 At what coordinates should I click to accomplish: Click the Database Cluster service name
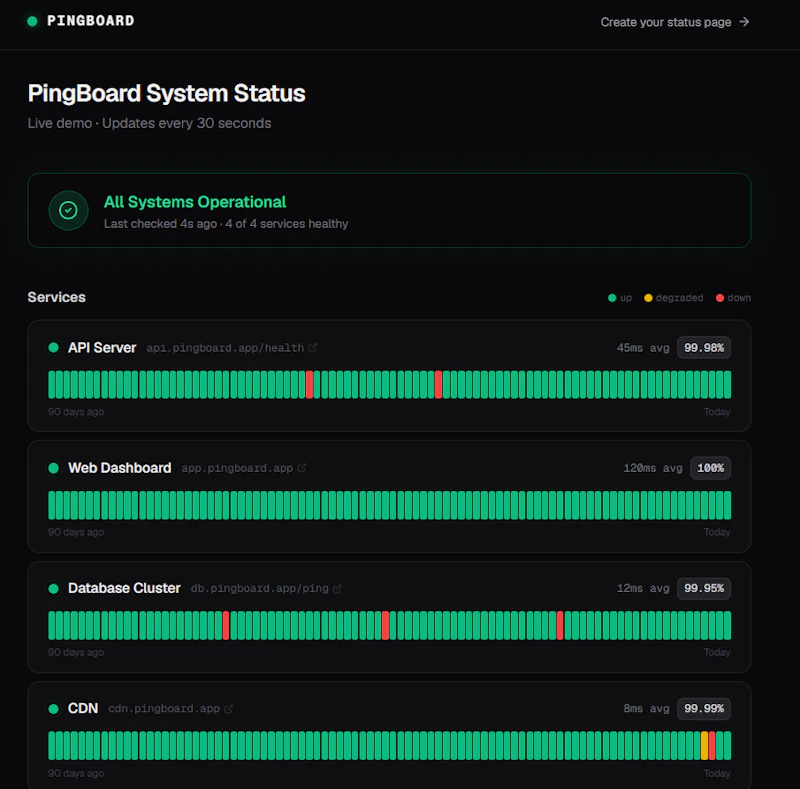124,588
